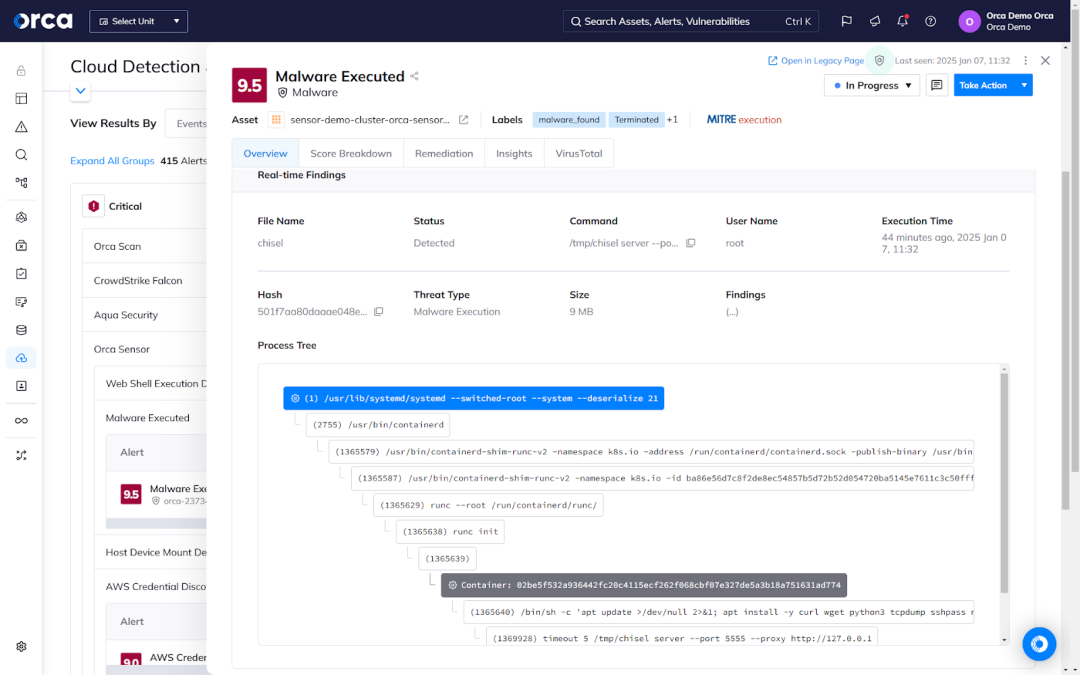1080x675 pixels.
Task: Open the VirusTotal tab
Action: tap(579, 154)
